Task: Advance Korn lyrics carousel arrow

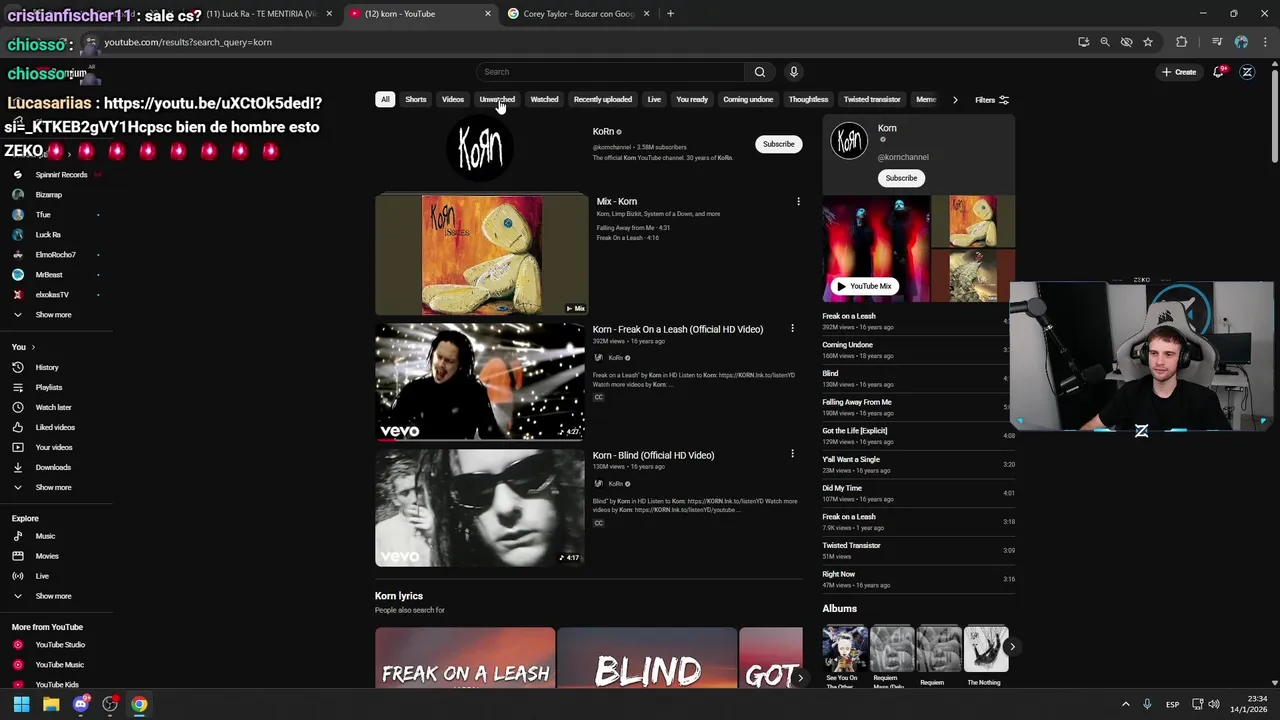Action: [x=800, y=678]
